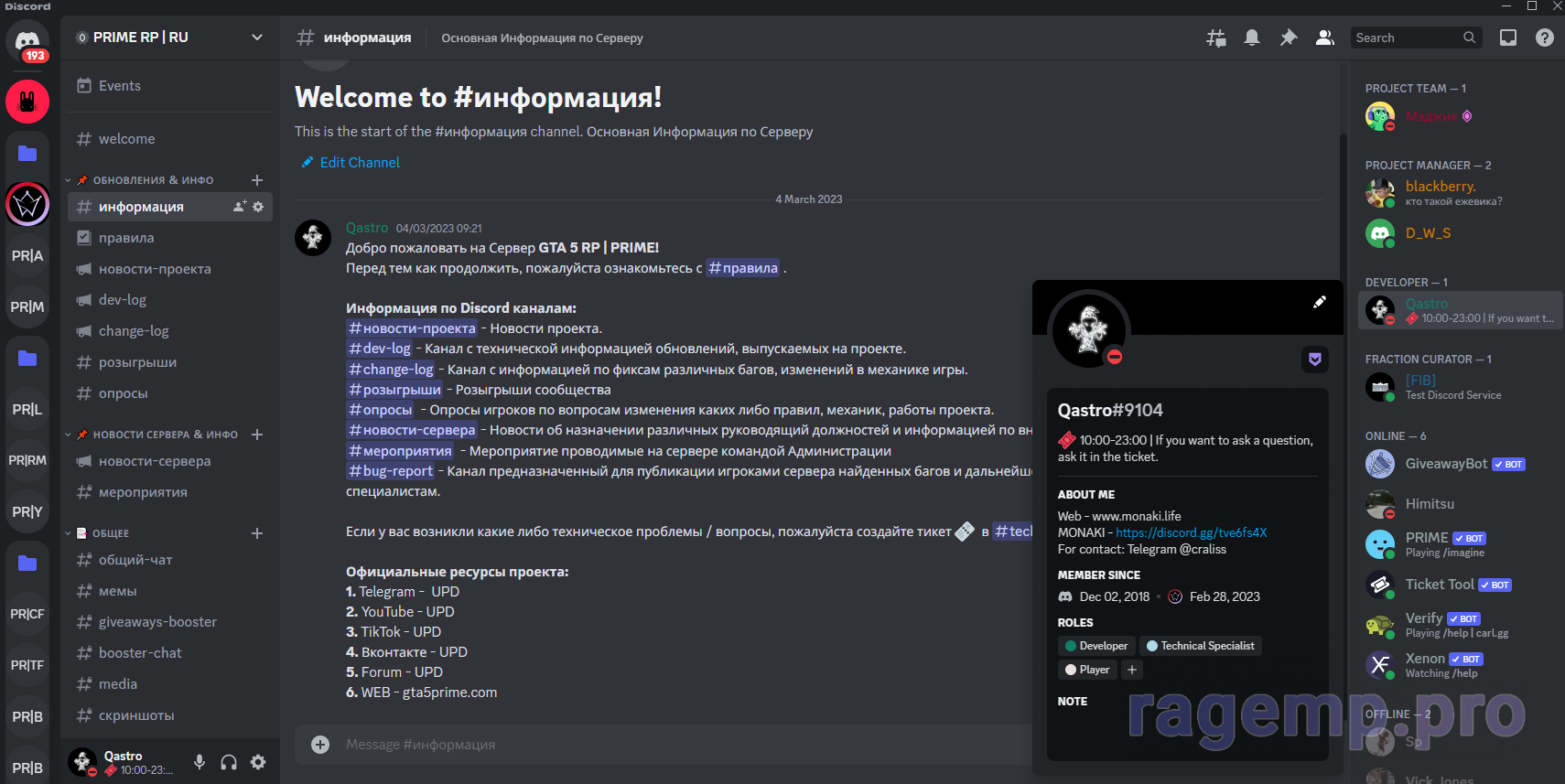Open the правила channel
The height and width of the screenshot is (784, 1565).
(x=170, y=238)
